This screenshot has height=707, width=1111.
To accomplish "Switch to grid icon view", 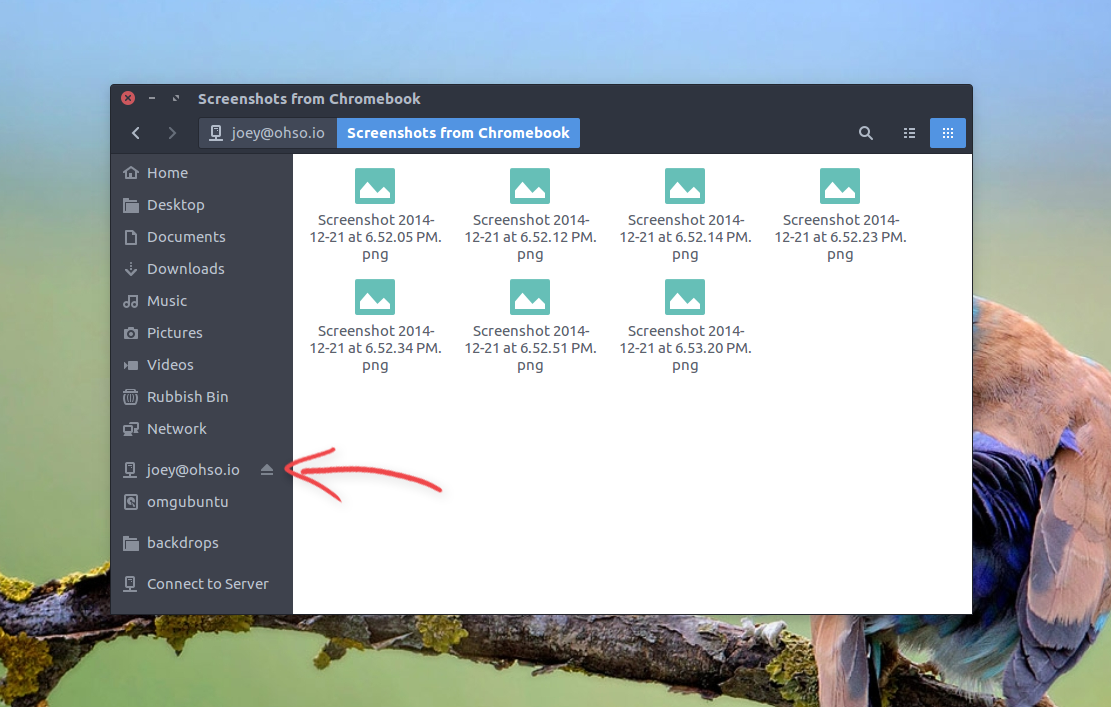I will coord(947,133).
